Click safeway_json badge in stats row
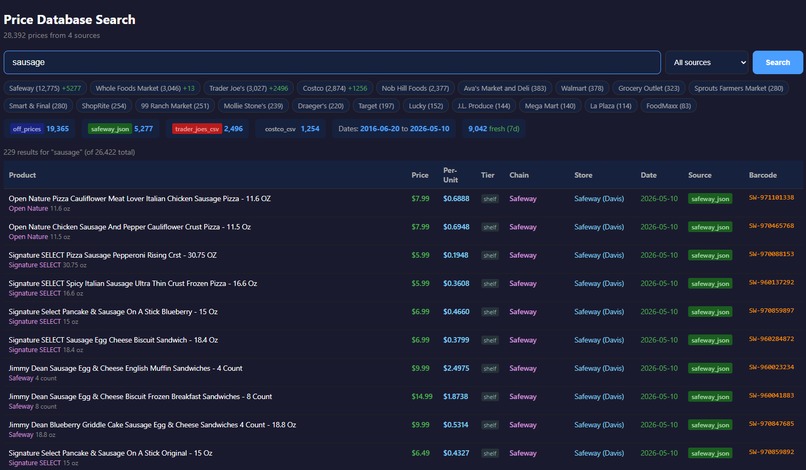 (x=109, y=129)
